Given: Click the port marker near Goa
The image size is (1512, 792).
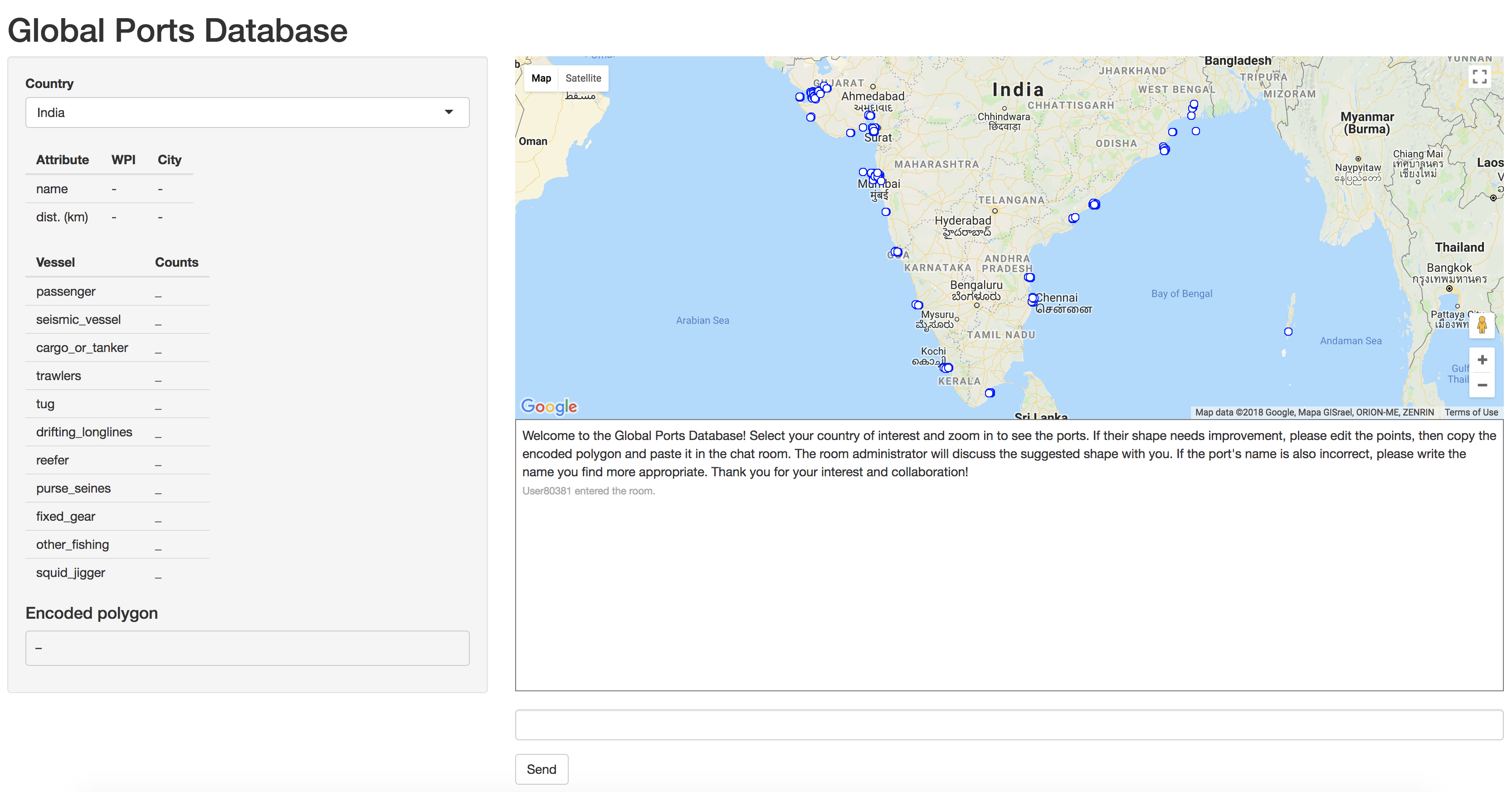Looking at the screenshot, I should click(x=897, y=252).
